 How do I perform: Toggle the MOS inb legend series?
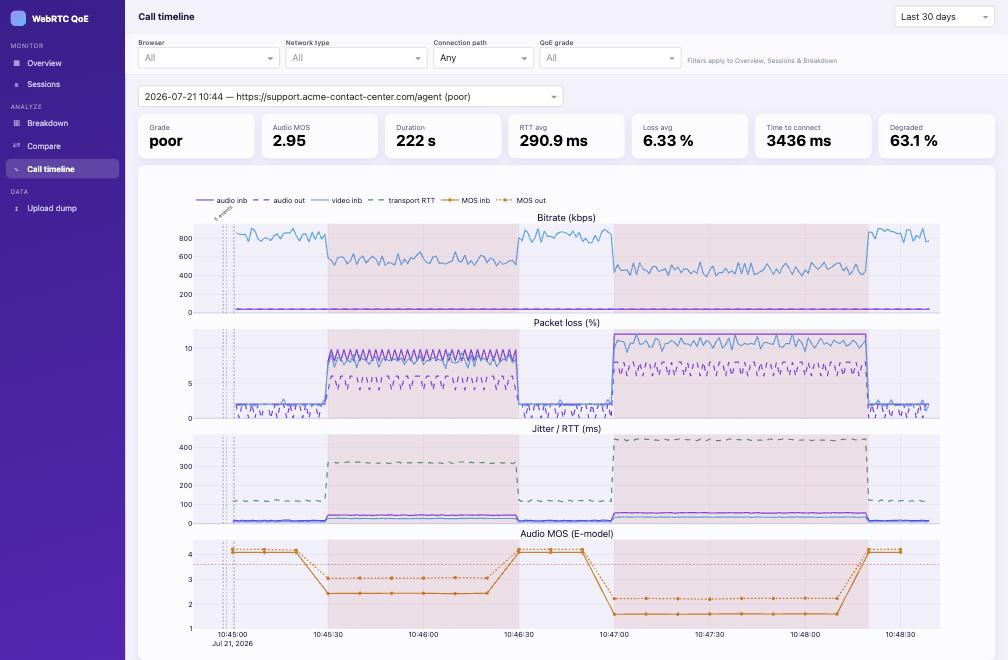point(465,201)
